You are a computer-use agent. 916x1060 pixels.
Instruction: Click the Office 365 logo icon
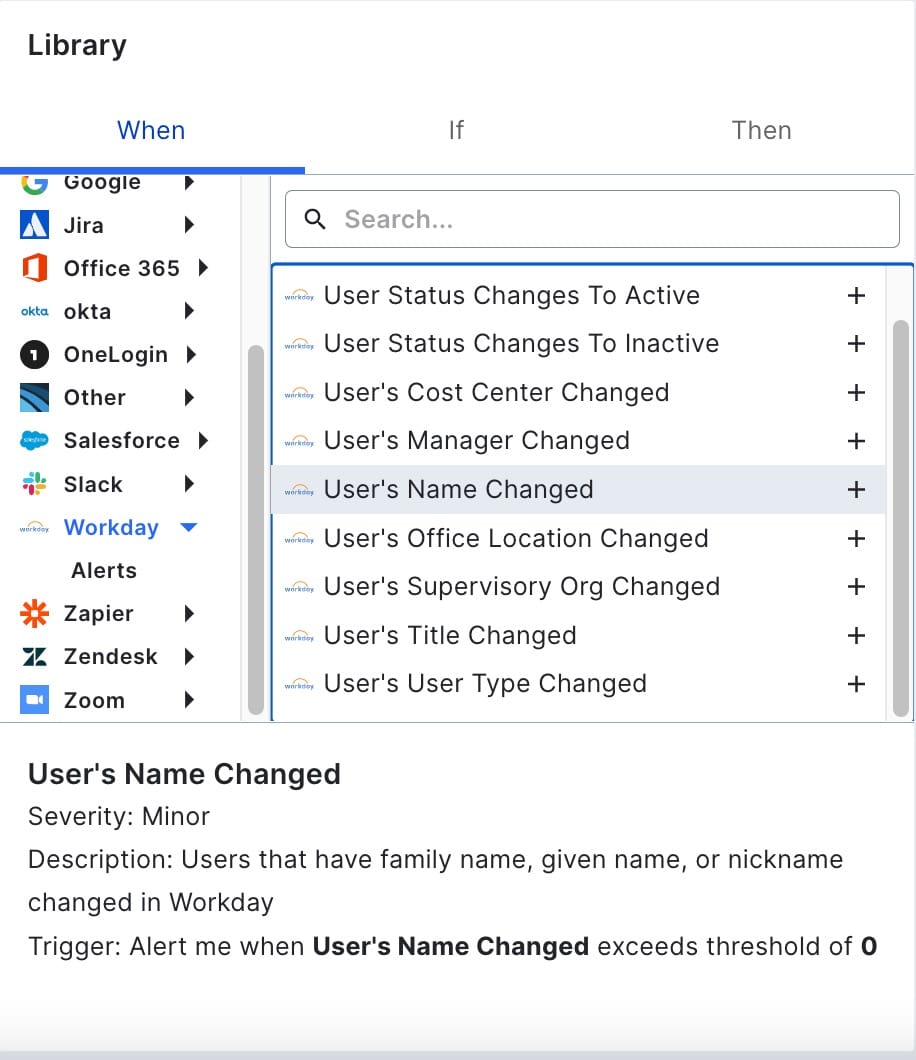coord(34,268)
